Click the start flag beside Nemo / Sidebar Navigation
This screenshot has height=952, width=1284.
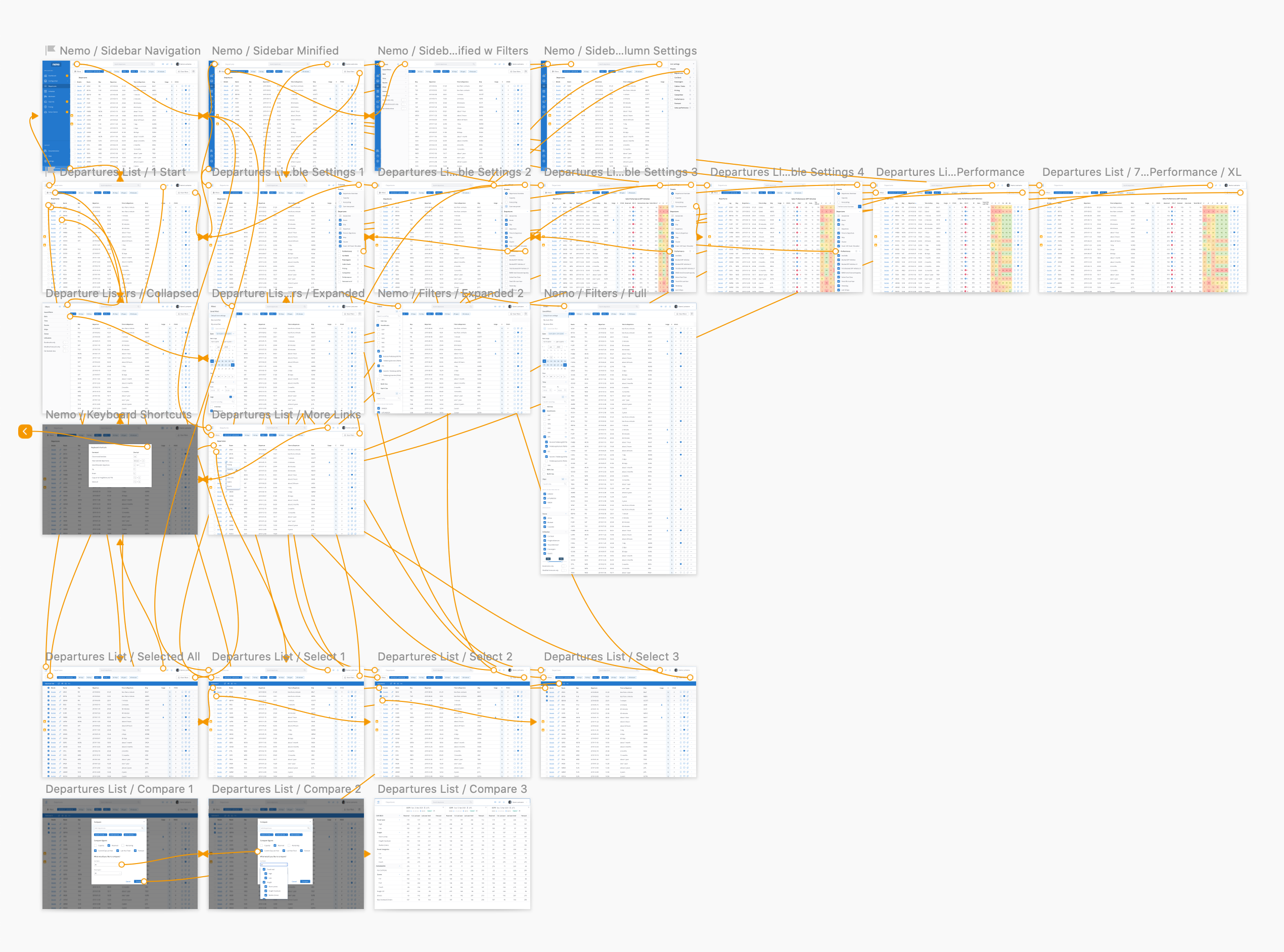[51, 51]
